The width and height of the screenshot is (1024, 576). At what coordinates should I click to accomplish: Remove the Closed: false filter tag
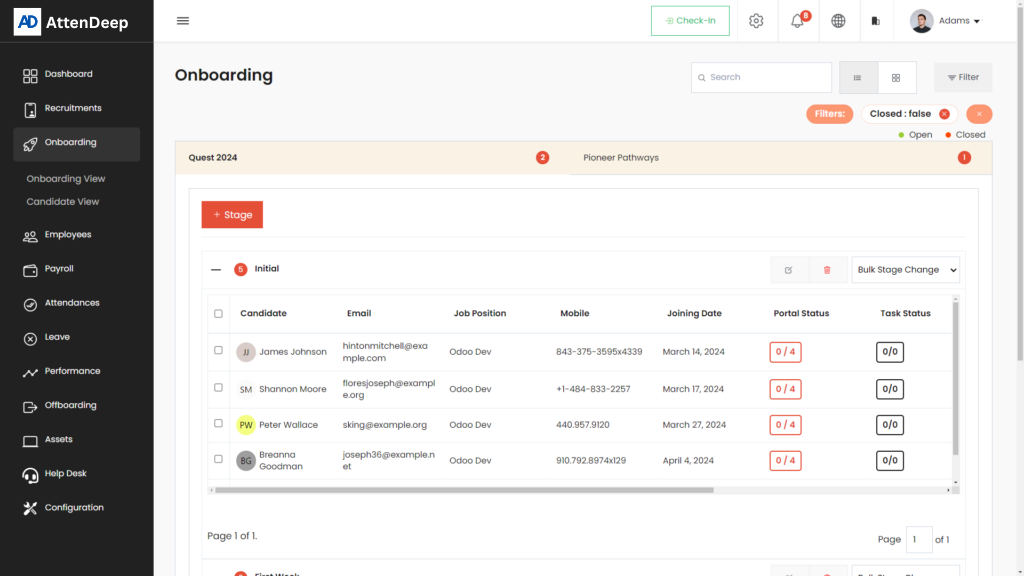pyautogui.click(x=944, y=114)
